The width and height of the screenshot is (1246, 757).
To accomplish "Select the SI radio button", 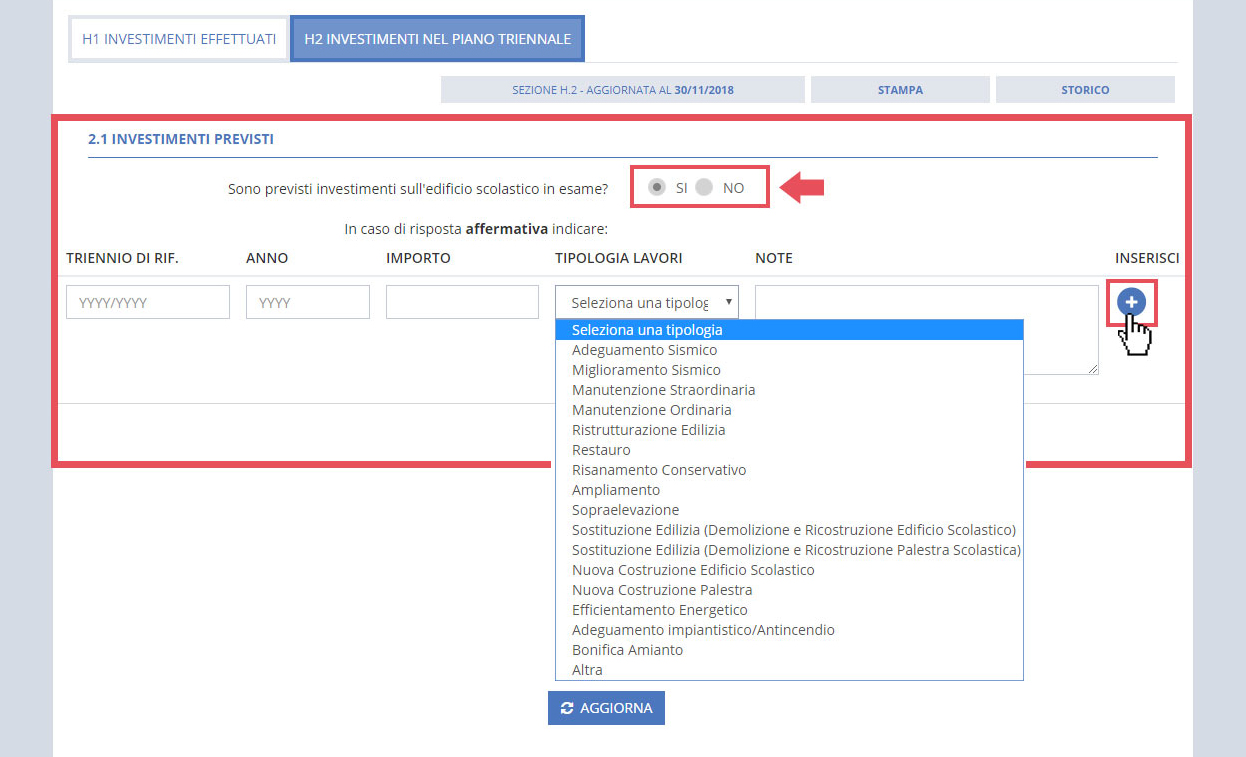I will click(657, 187).
